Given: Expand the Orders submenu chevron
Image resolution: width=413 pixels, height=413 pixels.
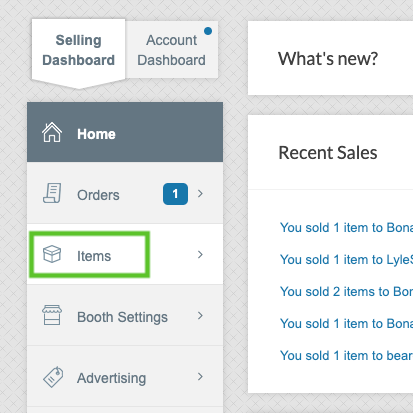Looking at the screenshot, I should click(x=200, y=193).
